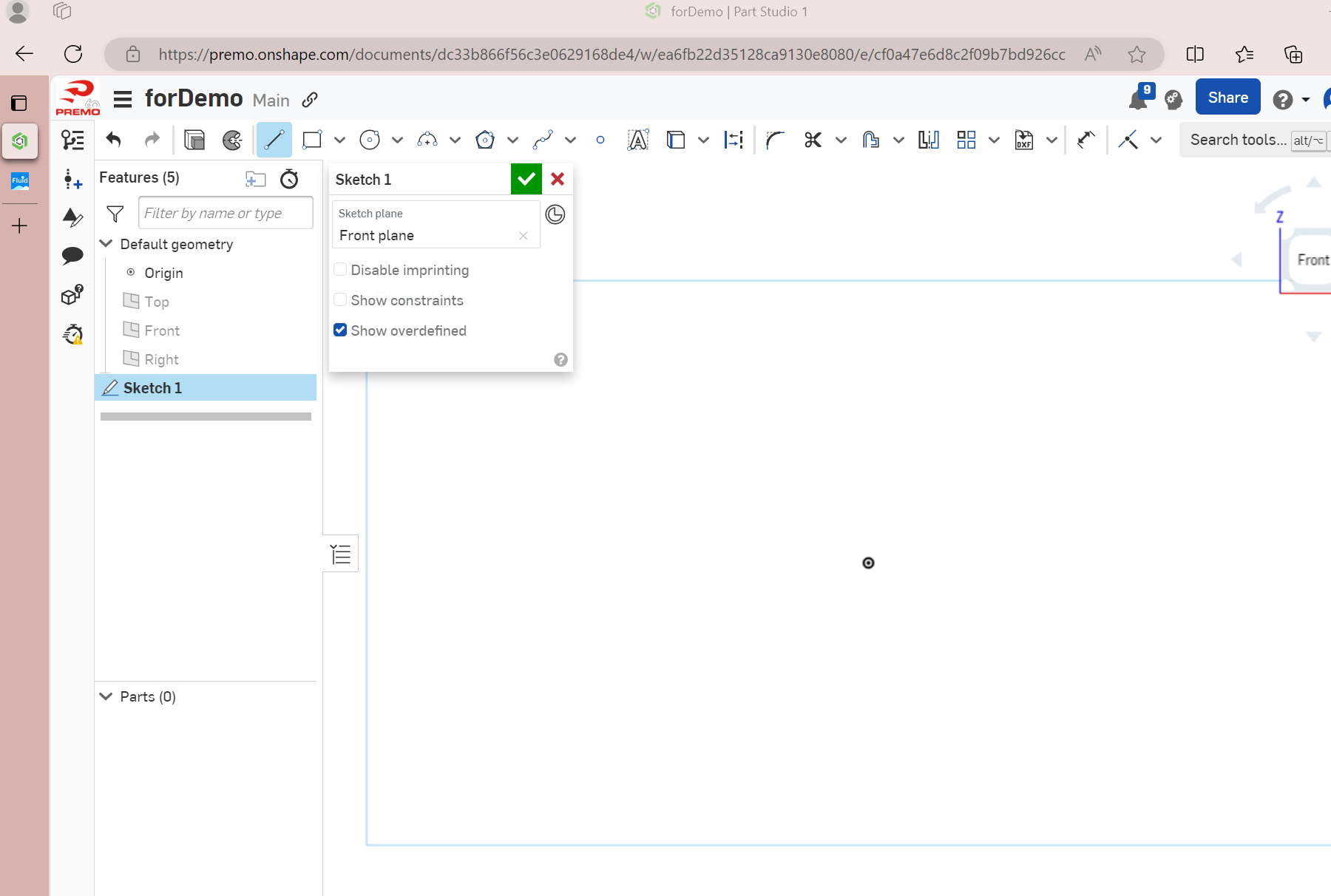Screen dimensions: 1331x896
Task: Open rectangle tool dropdown arrow
Action: pos(339,140)
